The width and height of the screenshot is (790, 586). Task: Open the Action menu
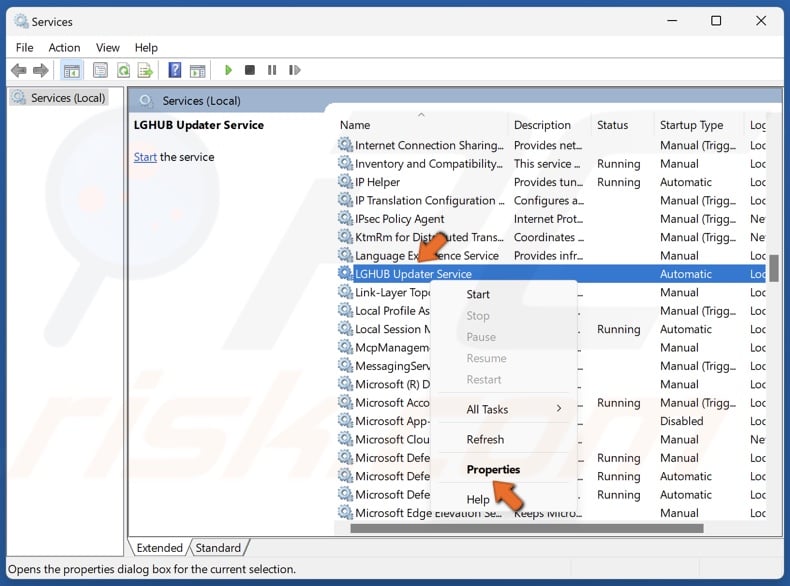[64, 48]
